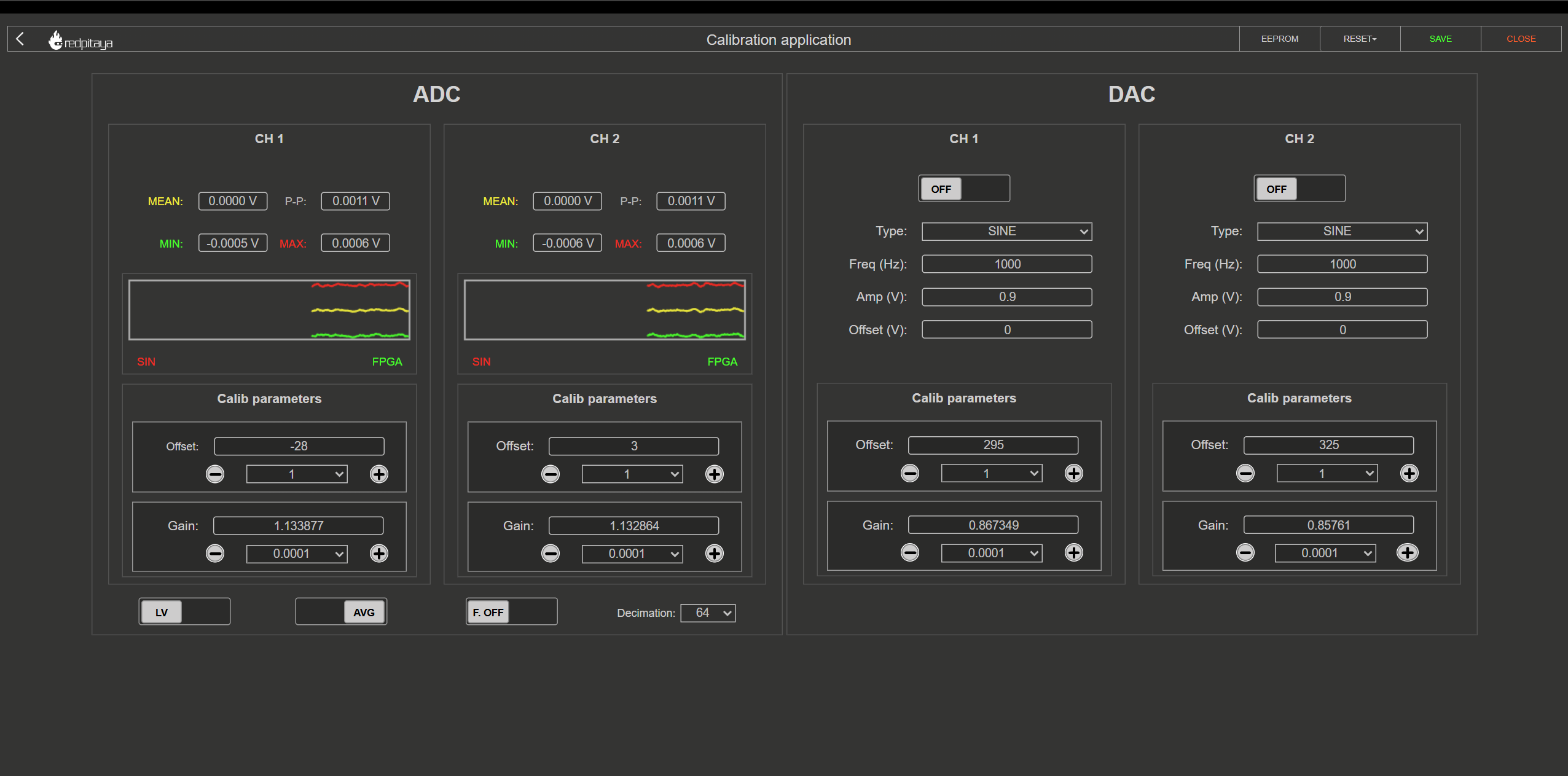This screenshot has height=776, width=1568.
Task: Click the DAC CH 2 Amp field 0.9
Action: coord(1343,297)
